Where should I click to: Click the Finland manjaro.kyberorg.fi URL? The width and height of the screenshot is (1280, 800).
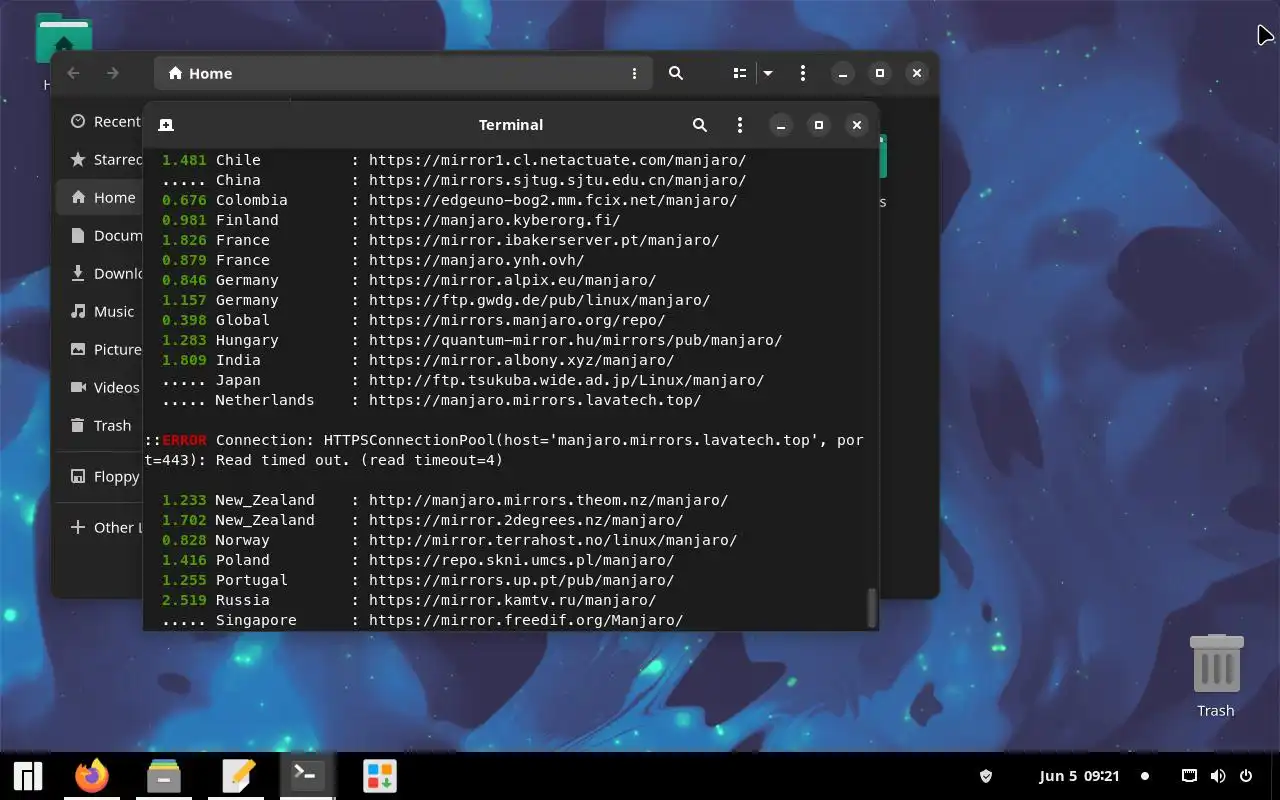coord(494,220)
